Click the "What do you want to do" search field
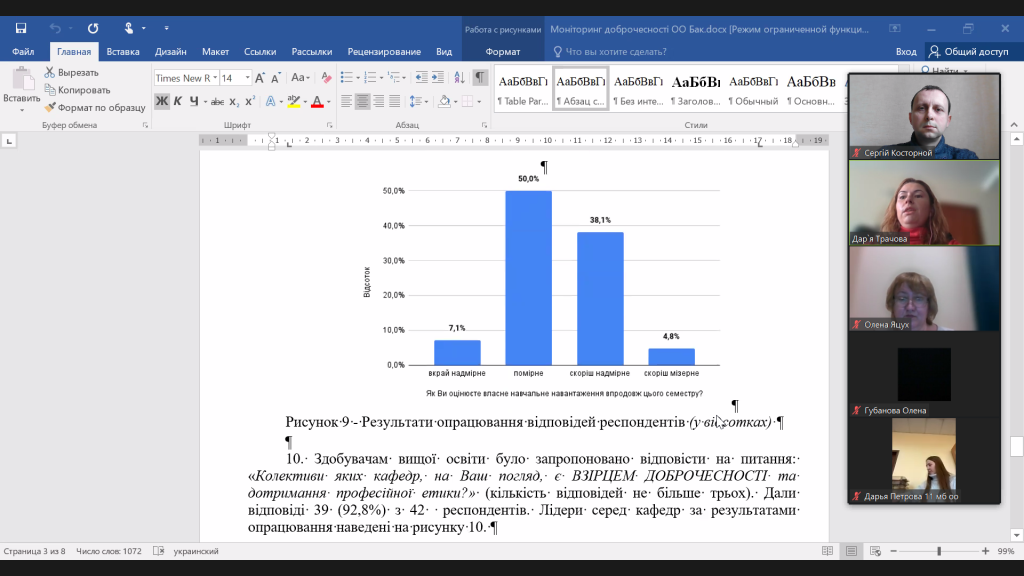 (615, 52)
